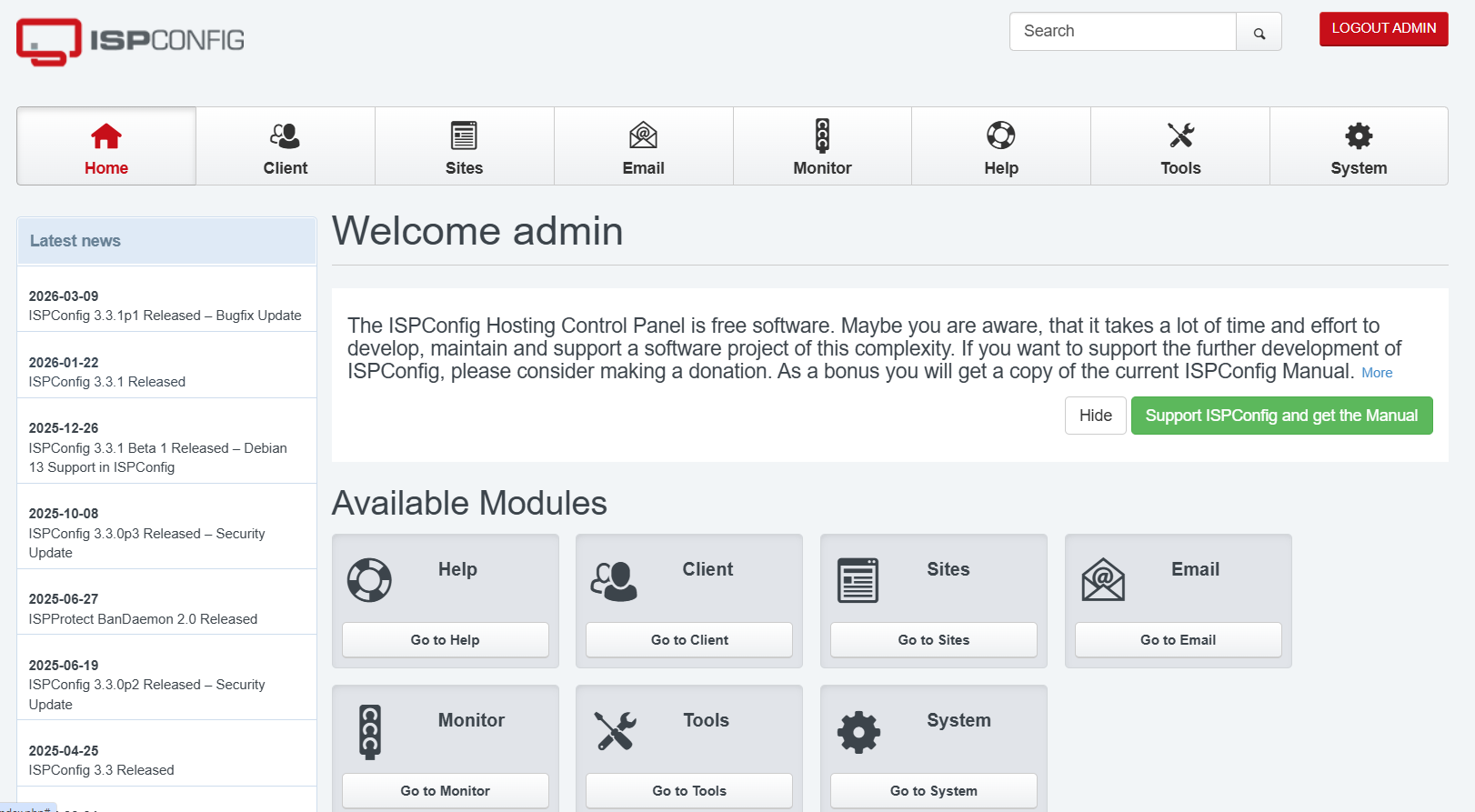Click the envelope icon in Email module card

click(1103, 580)
